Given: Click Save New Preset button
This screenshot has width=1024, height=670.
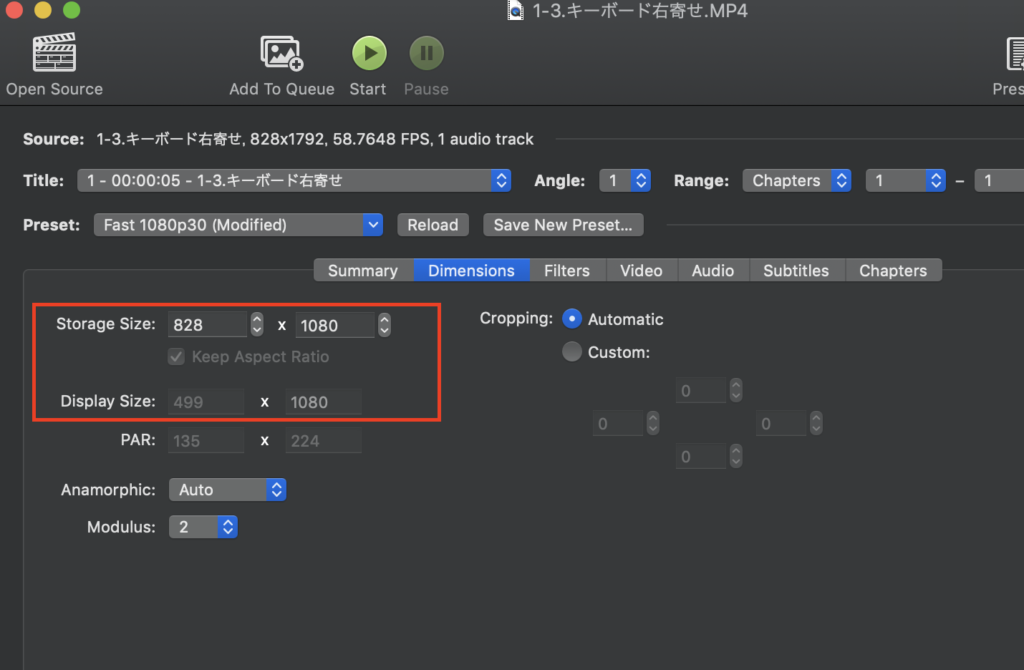Looking at the screenshot, I should [x=563, y=225].
